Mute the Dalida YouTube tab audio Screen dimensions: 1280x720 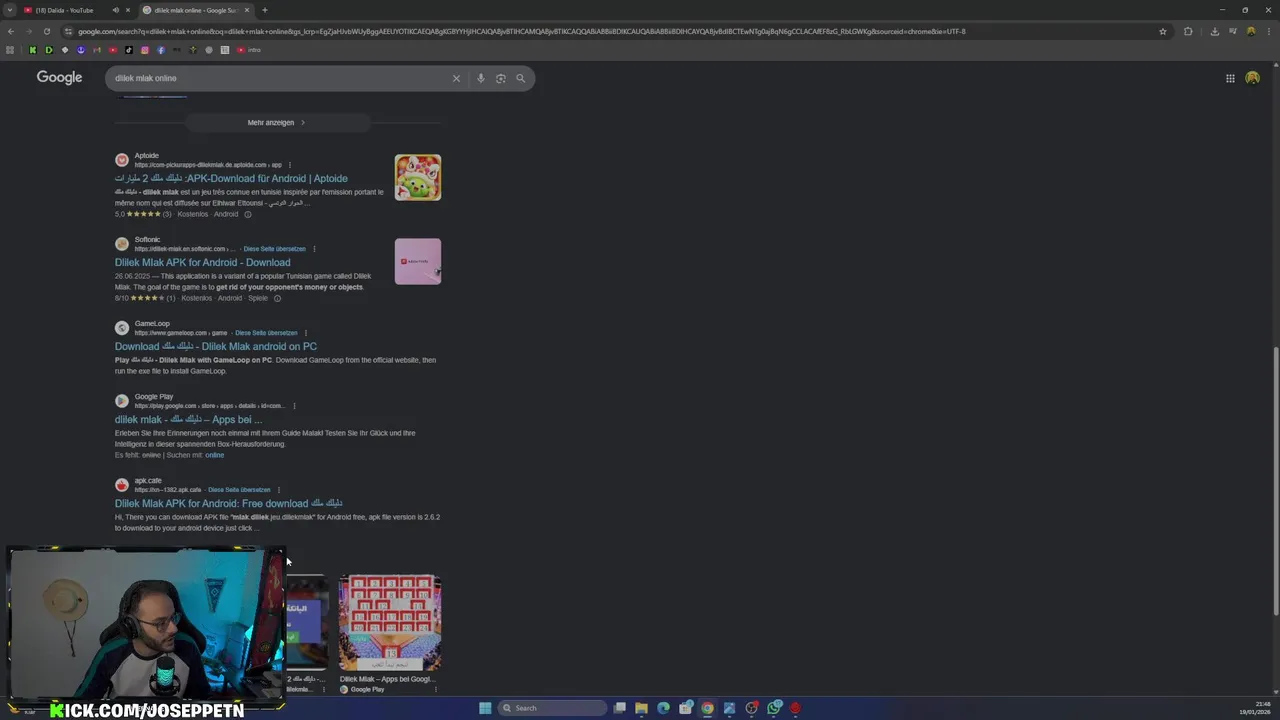click(x=116, y=10)
